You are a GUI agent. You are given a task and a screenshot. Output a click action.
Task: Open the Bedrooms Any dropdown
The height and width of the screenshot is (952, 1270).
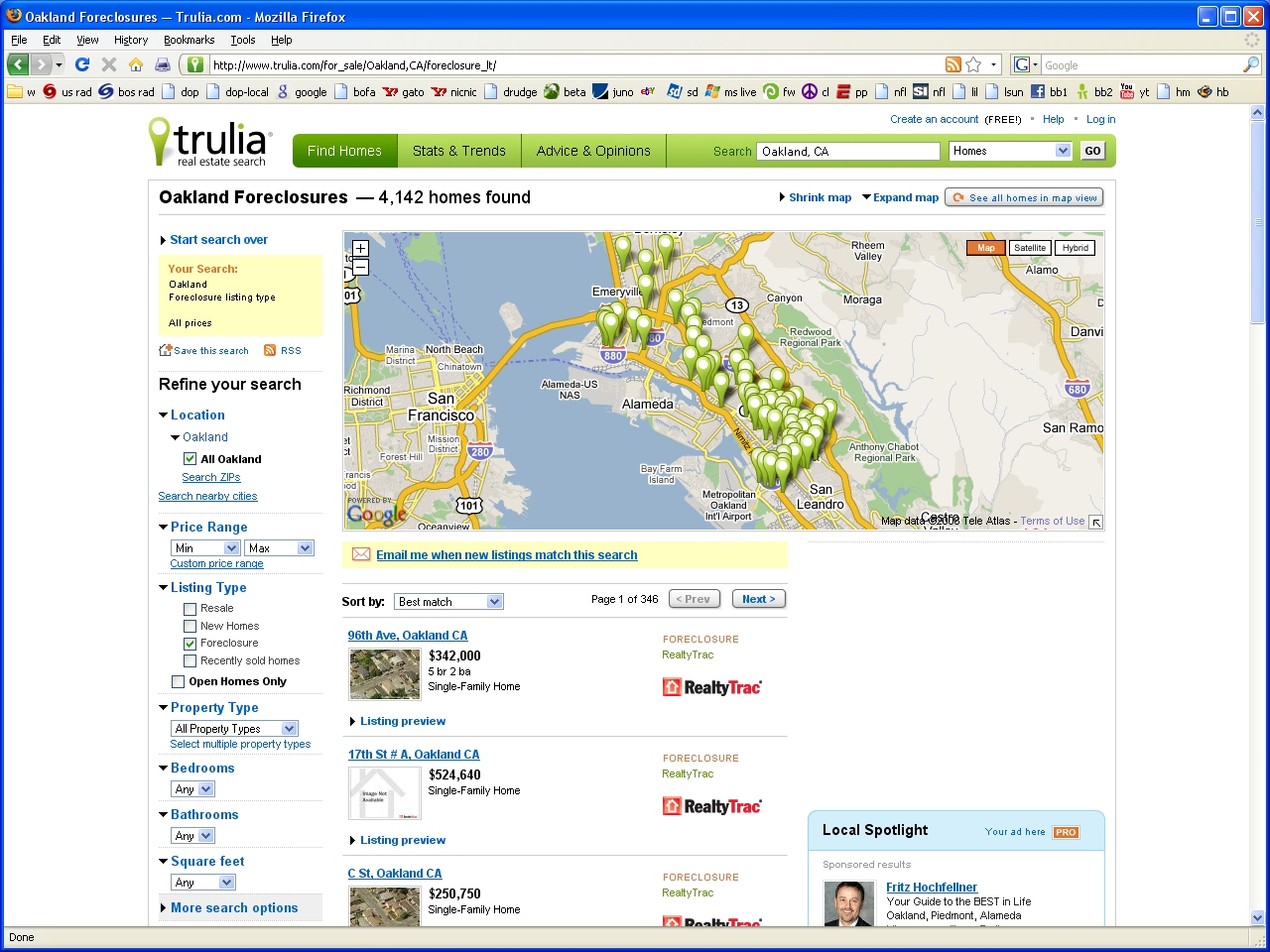pos(192,788)
